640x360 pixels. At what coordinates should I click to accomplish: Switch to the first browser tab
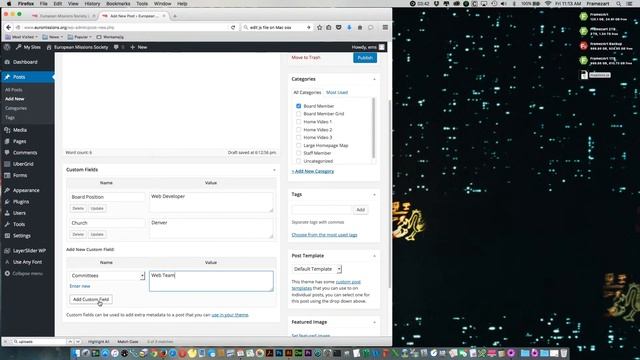63,16
